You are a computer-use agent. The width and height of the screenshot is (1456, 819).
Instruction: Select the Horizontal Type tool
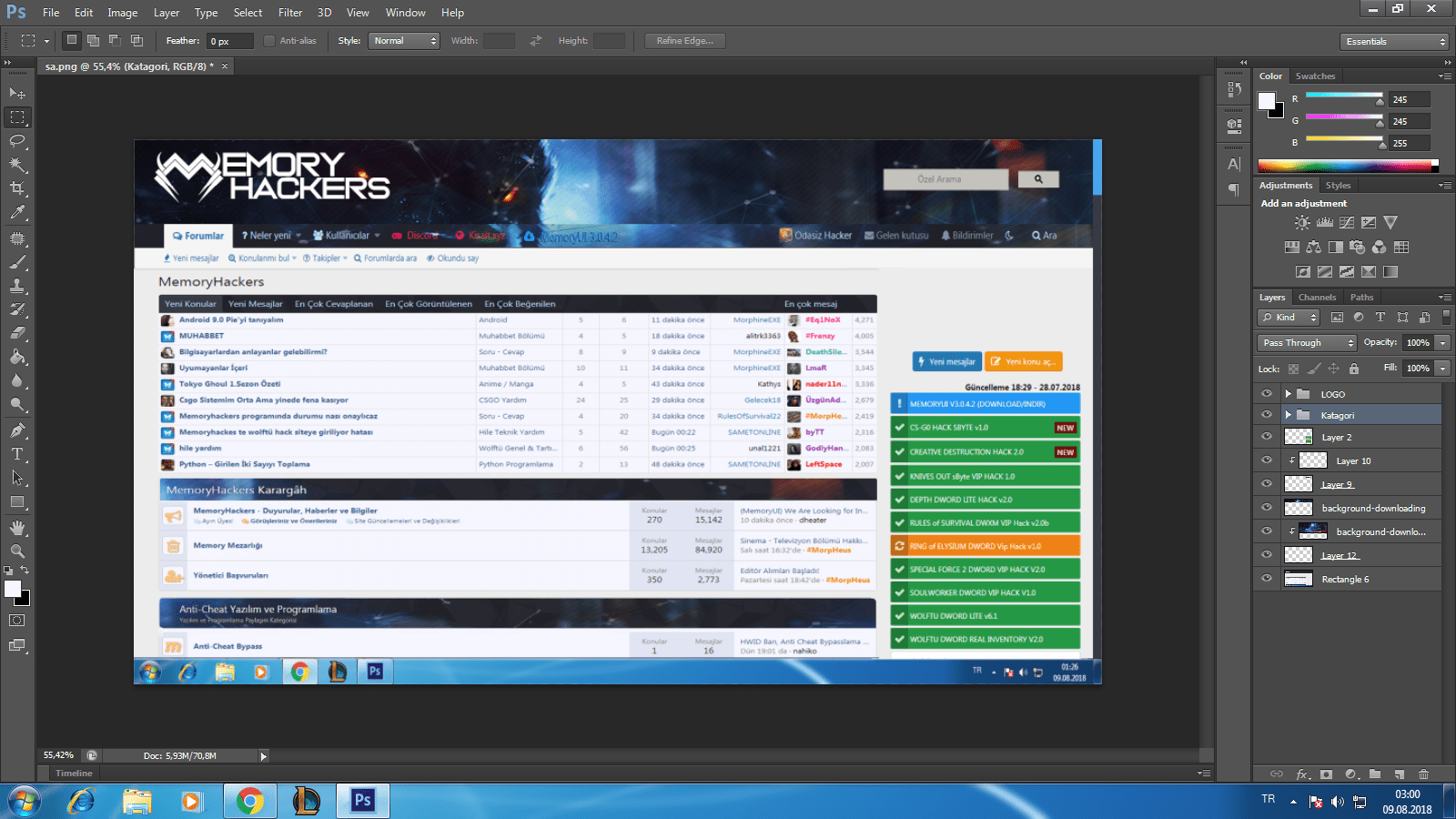tap(17, 453)
